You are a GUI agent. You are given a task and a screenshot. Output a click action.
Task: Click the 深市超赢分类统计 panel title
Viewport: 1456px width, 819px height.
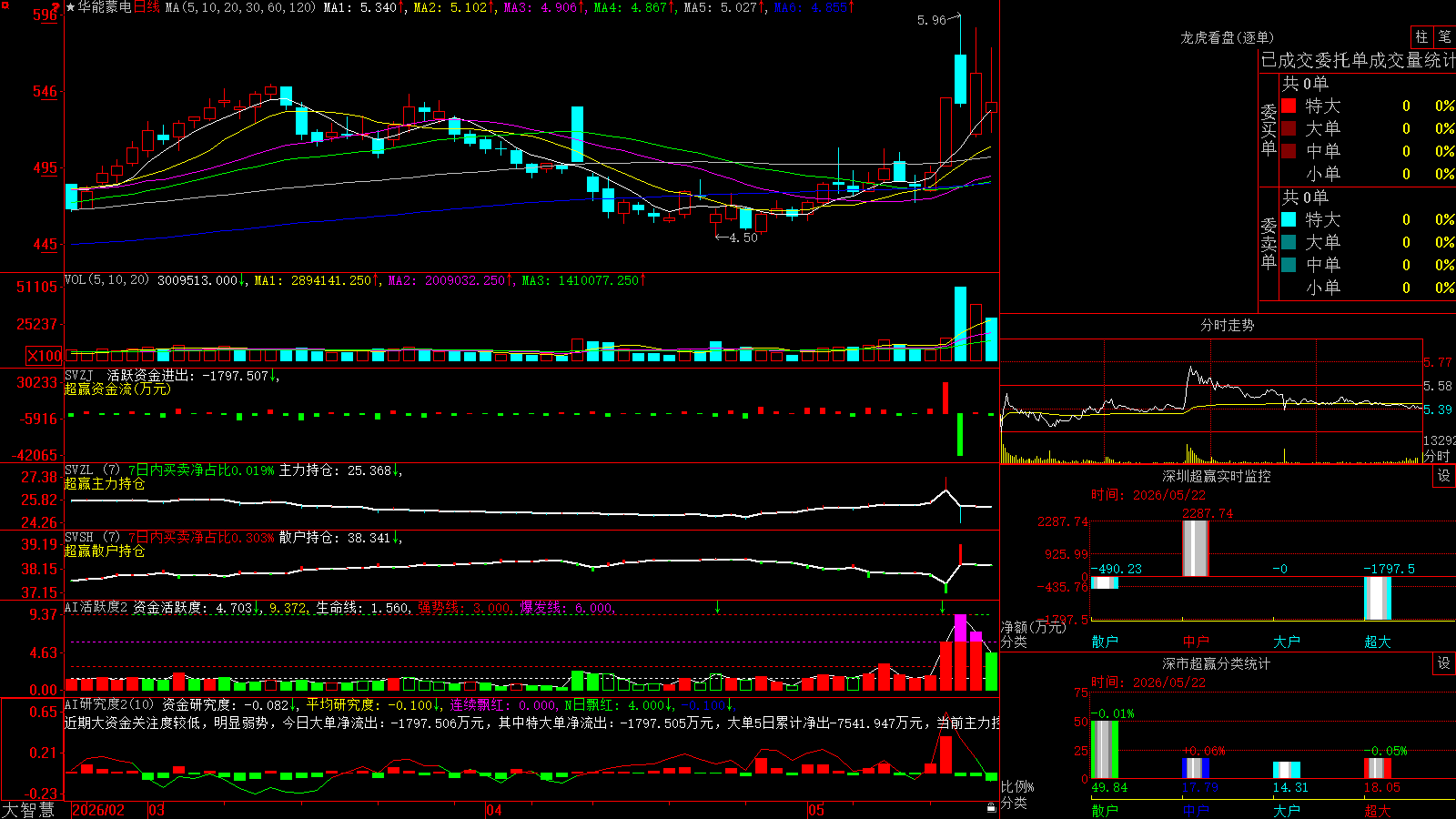point(1217,663)
